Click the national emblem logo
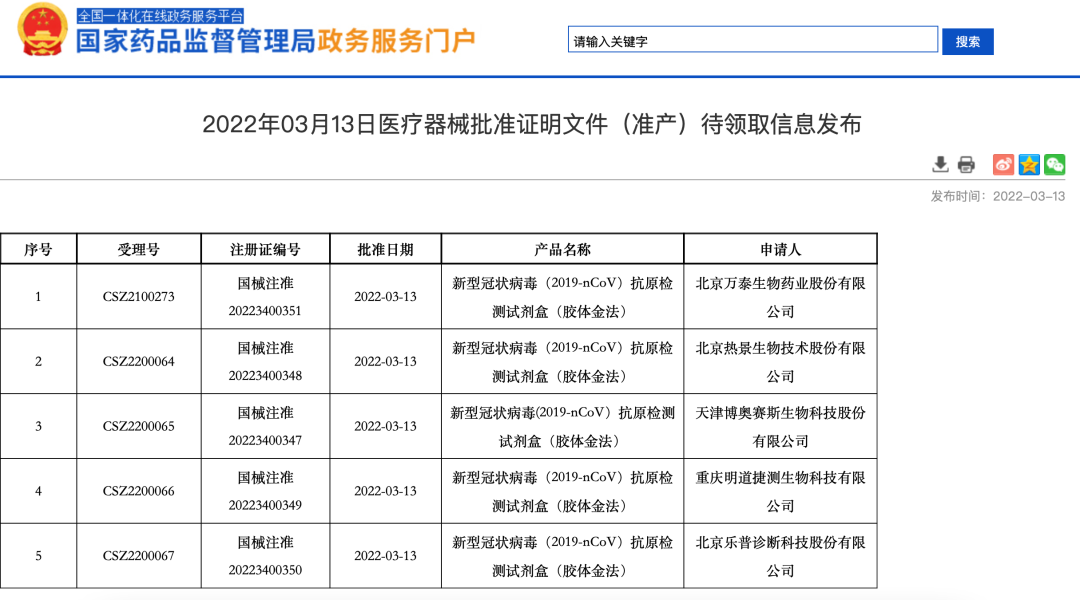This screenshot has height=600, width=1080. click(x=44, y=32)
